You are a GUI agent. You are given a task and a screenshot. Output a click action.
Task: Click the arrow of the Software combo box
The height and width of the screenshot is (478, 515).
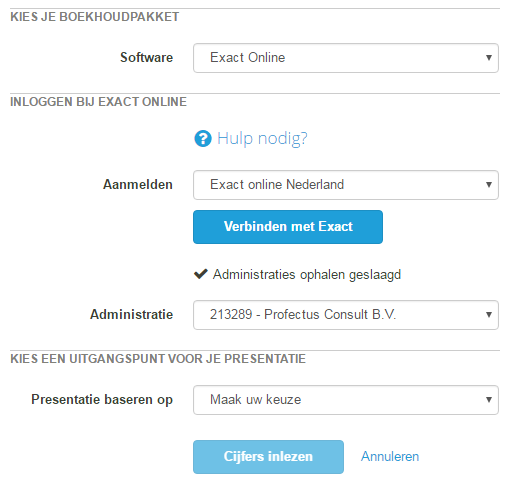[x=489, y=58]
